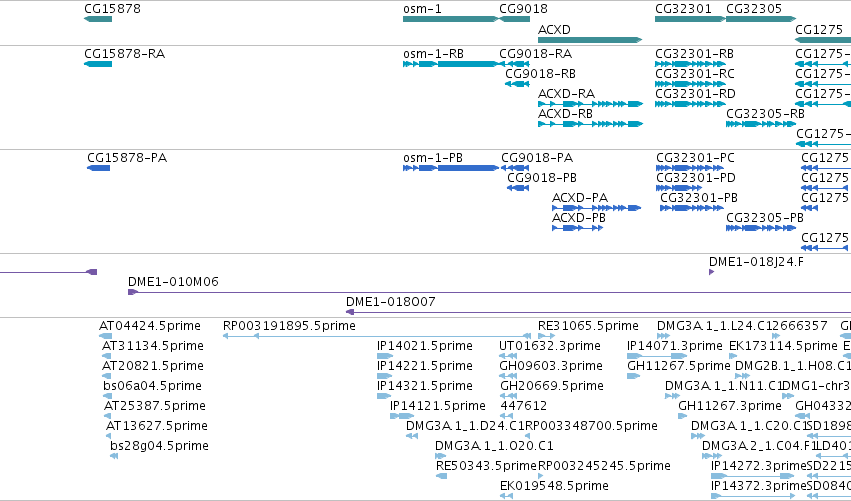Click the CG9018-RB transcript glyph
This screenshot has width=851, height=501.
click(517, 84)
